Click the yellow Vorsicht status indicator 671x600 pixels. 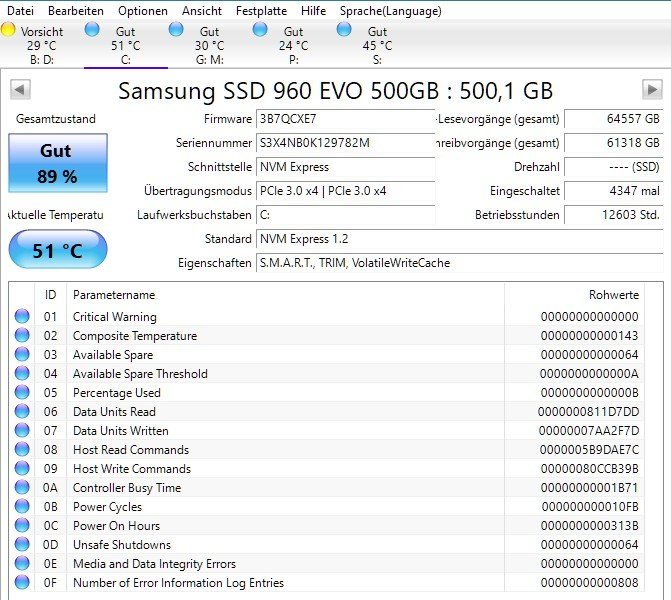pyautogui.click(x=8, y=30)
